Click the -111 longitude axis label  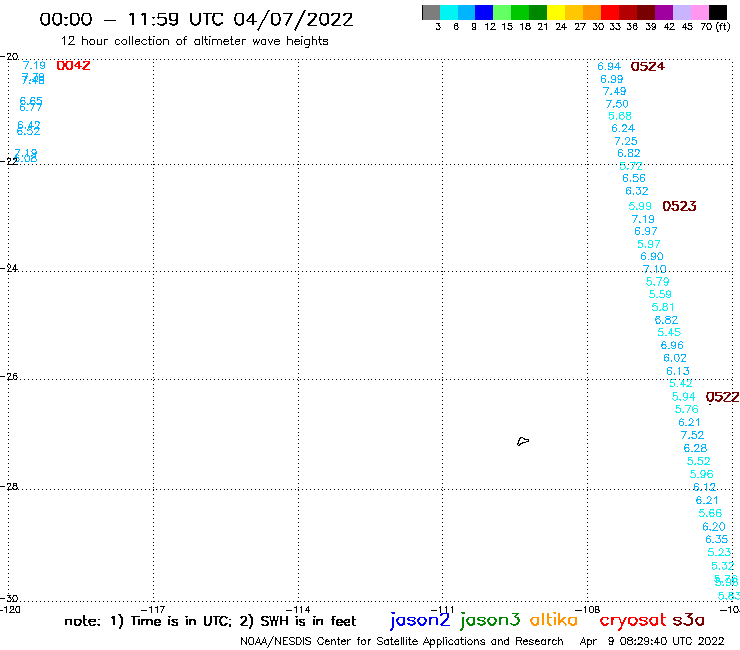click(x=443, y=610)
